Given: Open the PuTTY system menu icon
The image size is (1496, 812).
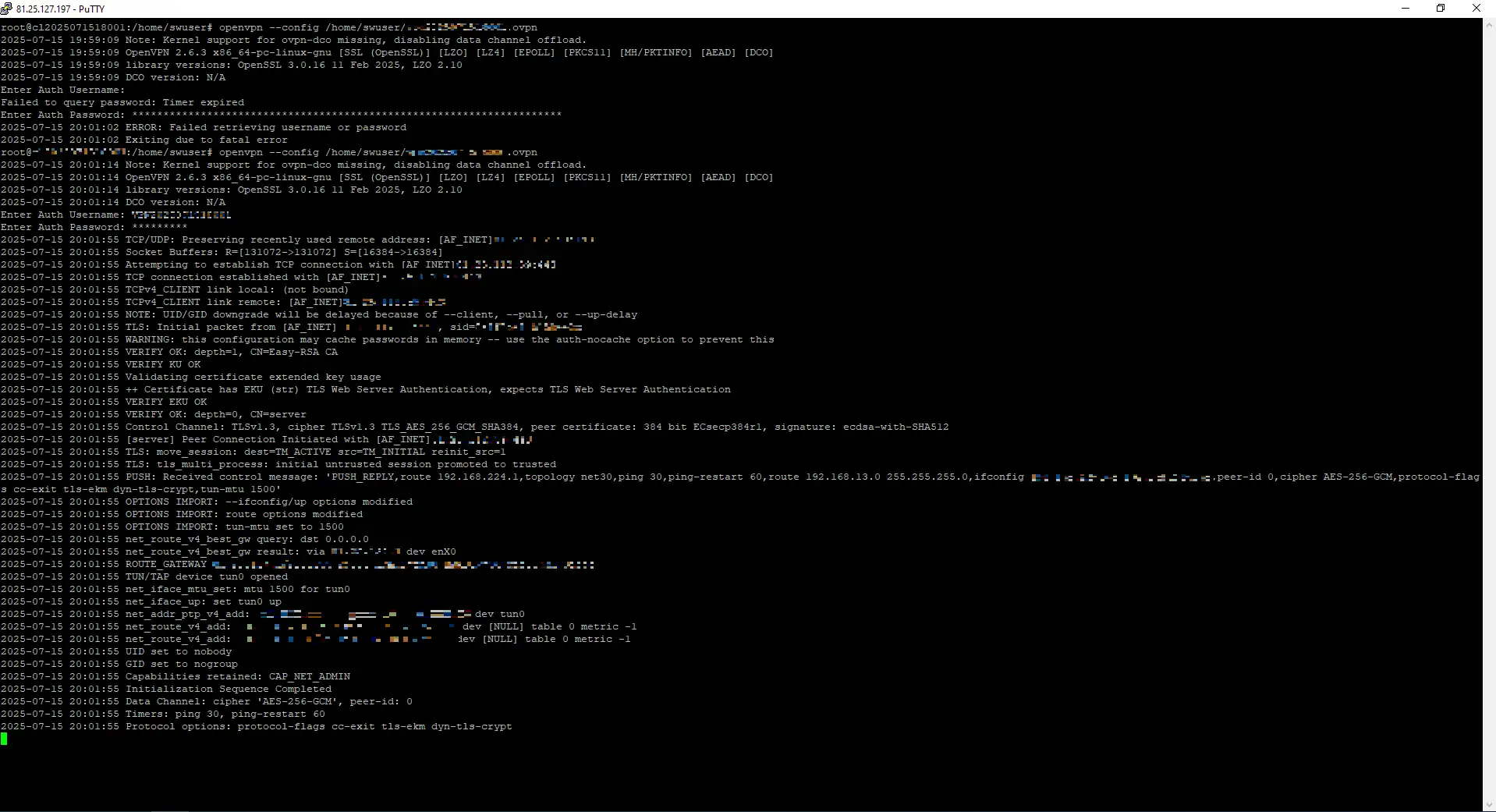Looking at the screenshot, I should point(8,9).
